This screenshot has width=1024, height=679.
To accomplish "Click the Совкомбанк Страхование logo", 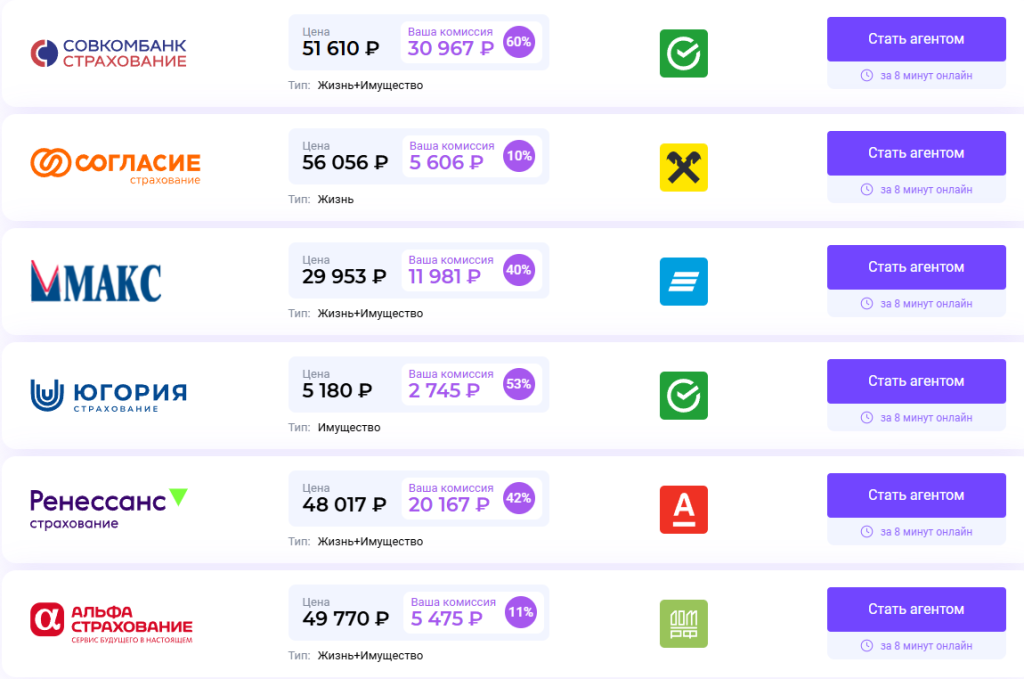I will (x=108, y=54).
